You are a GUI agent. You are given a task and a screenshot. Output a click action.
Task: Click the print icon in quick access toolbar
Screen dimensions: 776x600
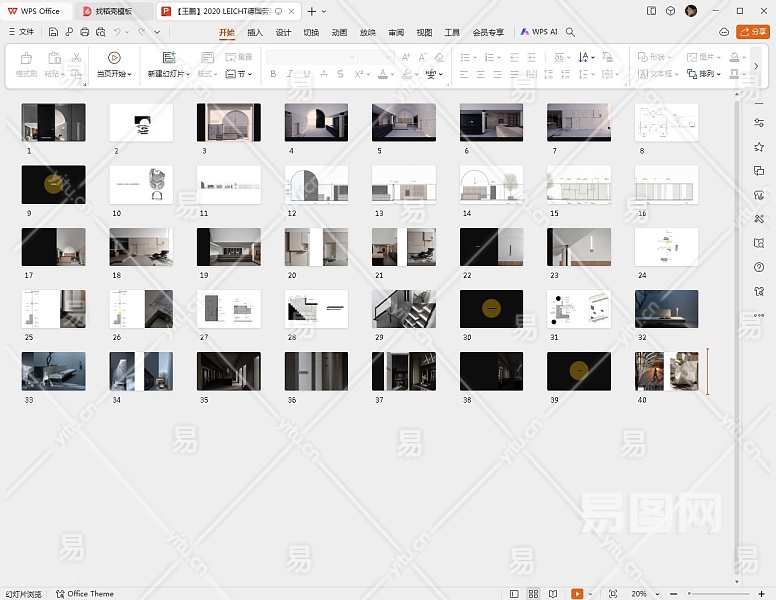85,32
